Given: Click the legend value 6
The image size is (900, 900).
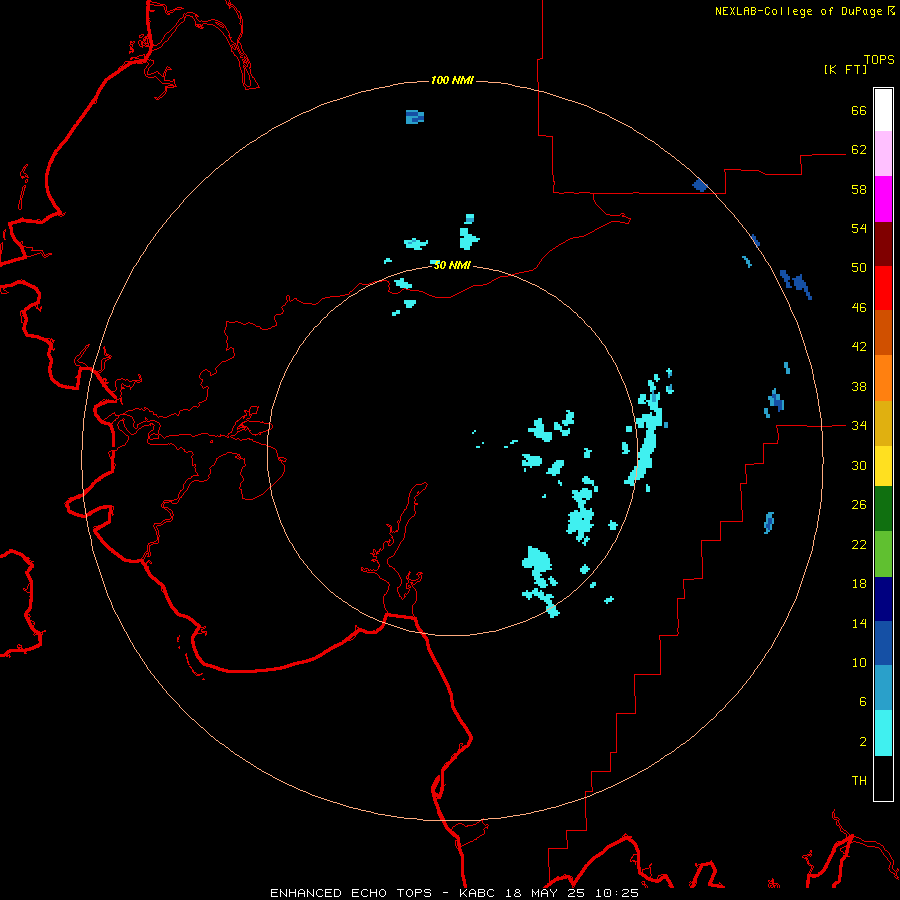Looking at the screenshot, I should click(x=863, y=701).
